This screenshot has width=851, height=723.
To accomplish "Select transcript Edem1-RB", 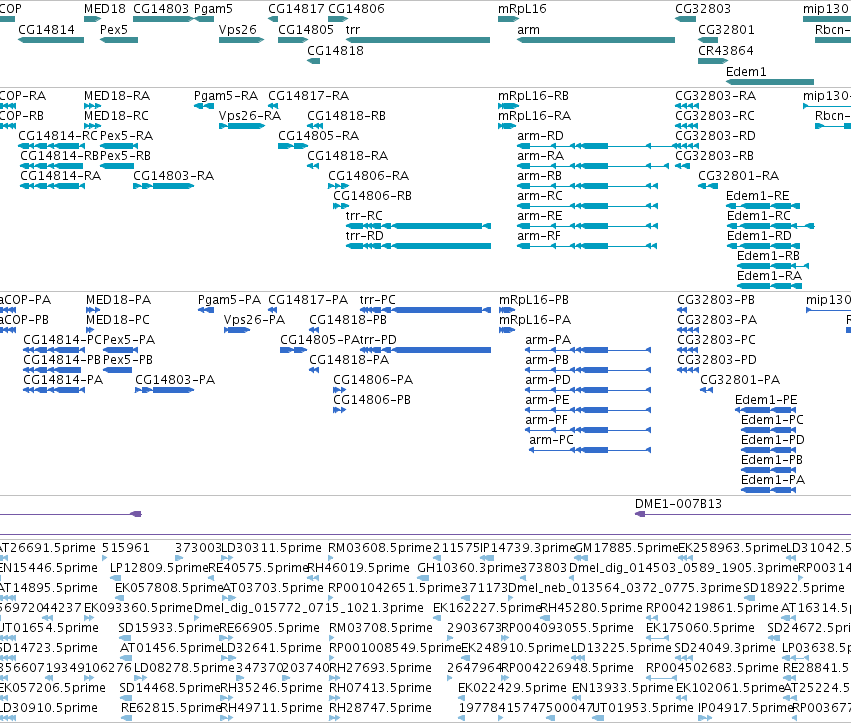I will (769, 256).
